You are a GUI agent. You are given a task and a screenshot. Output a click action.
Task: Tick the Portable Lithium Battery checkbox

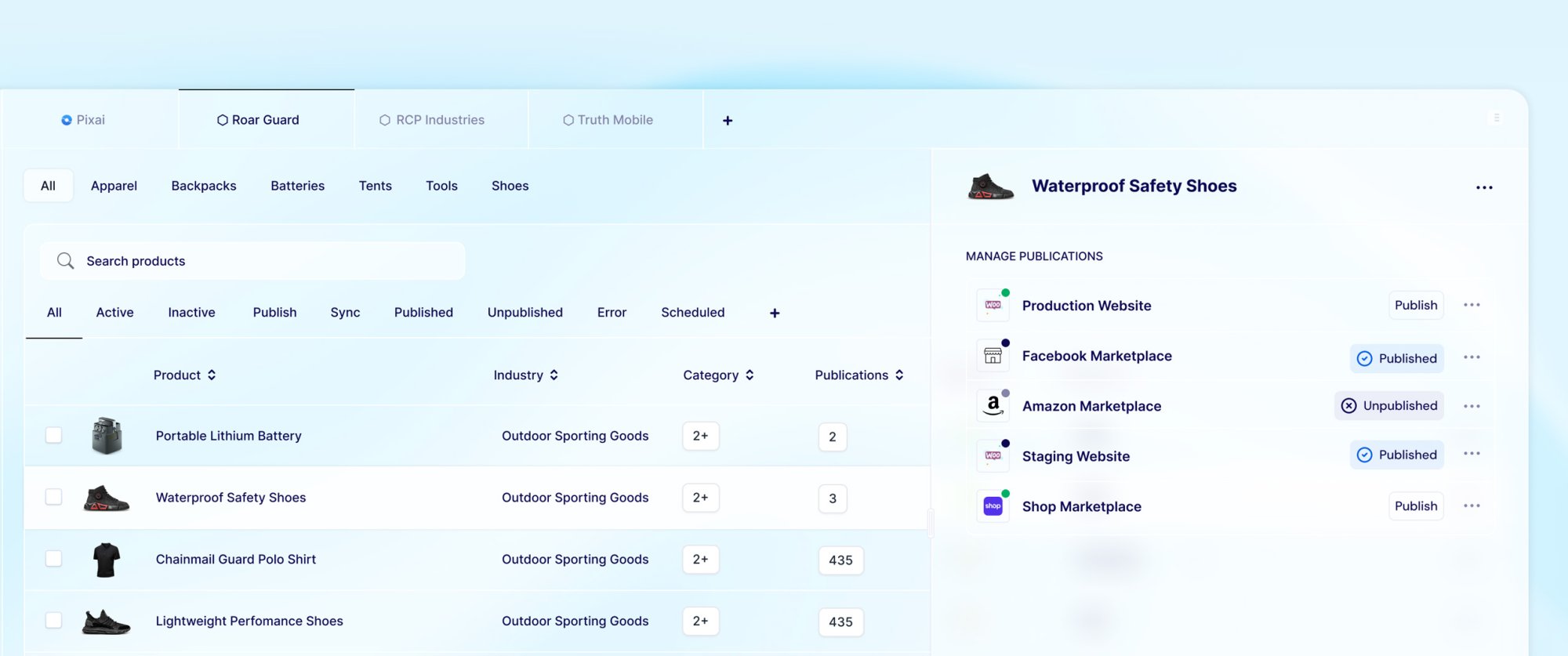pyautogui.click(x=53, y=436)
